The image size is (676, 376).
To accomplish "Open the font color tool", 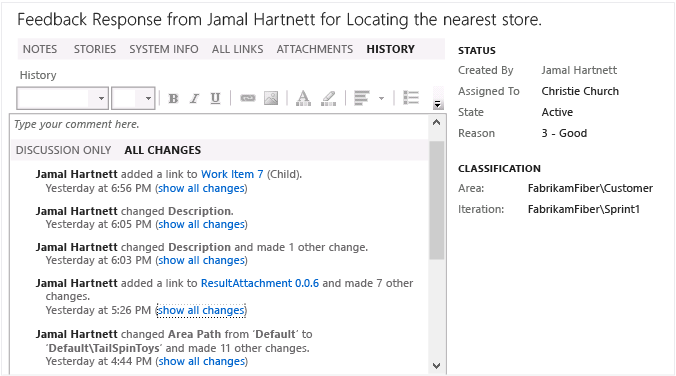I will click(304, 98).
